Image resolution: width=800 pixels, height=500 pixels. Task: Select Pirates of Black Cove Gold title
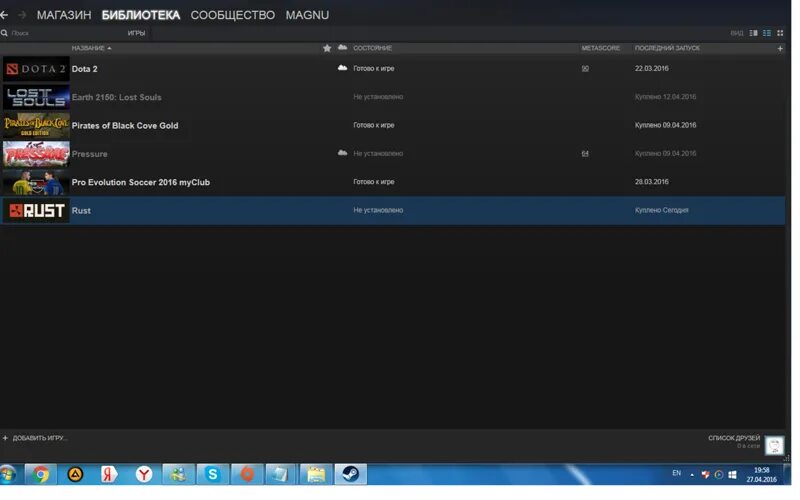[x=125, y=126]
